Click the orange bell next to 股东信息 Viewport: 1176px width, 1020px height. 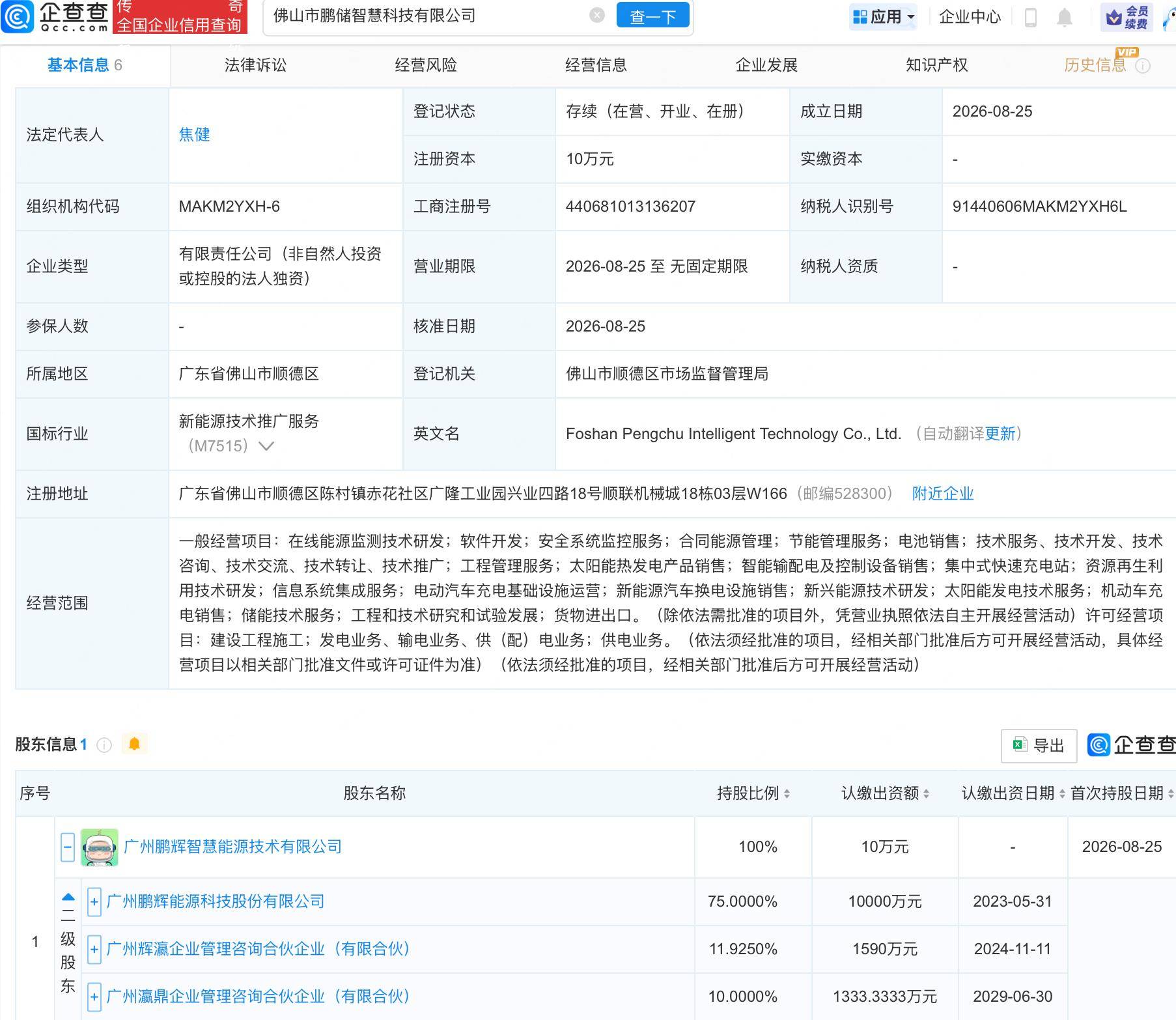click(x=135, y=744)
